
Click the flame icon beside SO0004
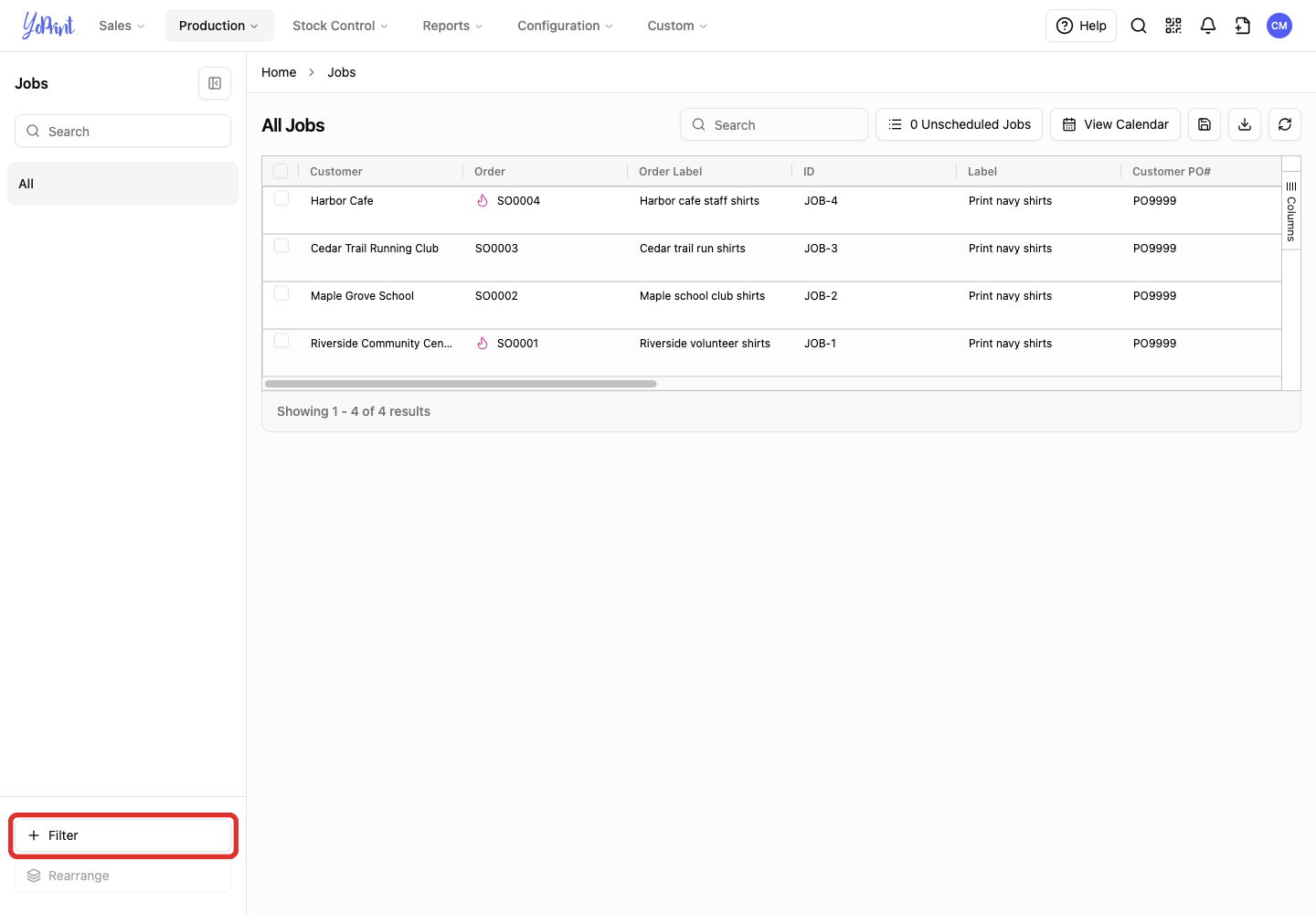tap(483, 200)
